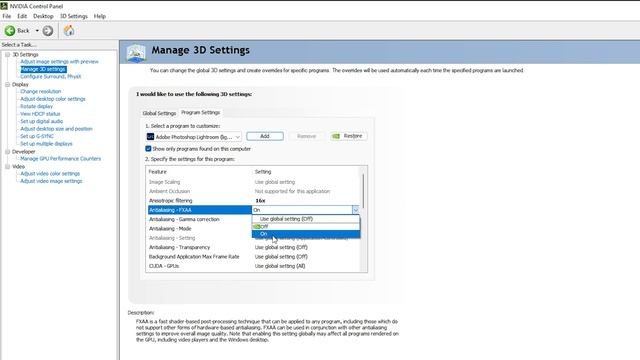Open the 3D Settings menu
640x360 pixels.
point(74,16)
